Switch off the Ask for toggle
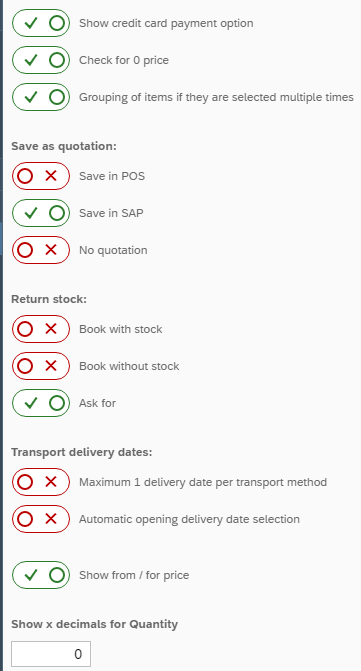361x671 pixels. 41,403
